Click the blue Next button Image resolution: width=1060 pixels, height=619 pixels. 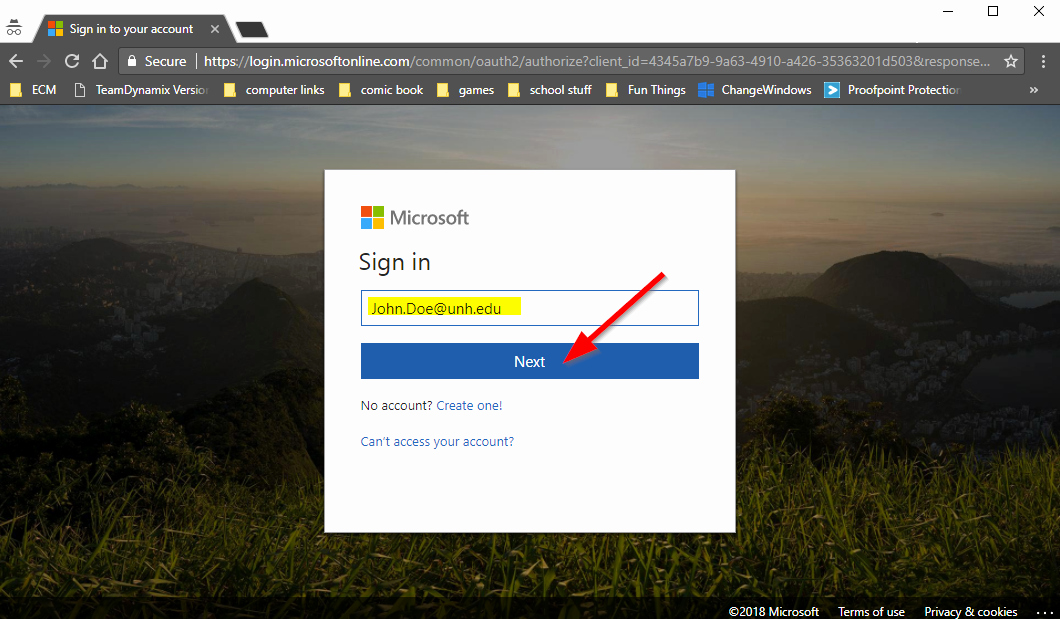(x=529, y=361)
